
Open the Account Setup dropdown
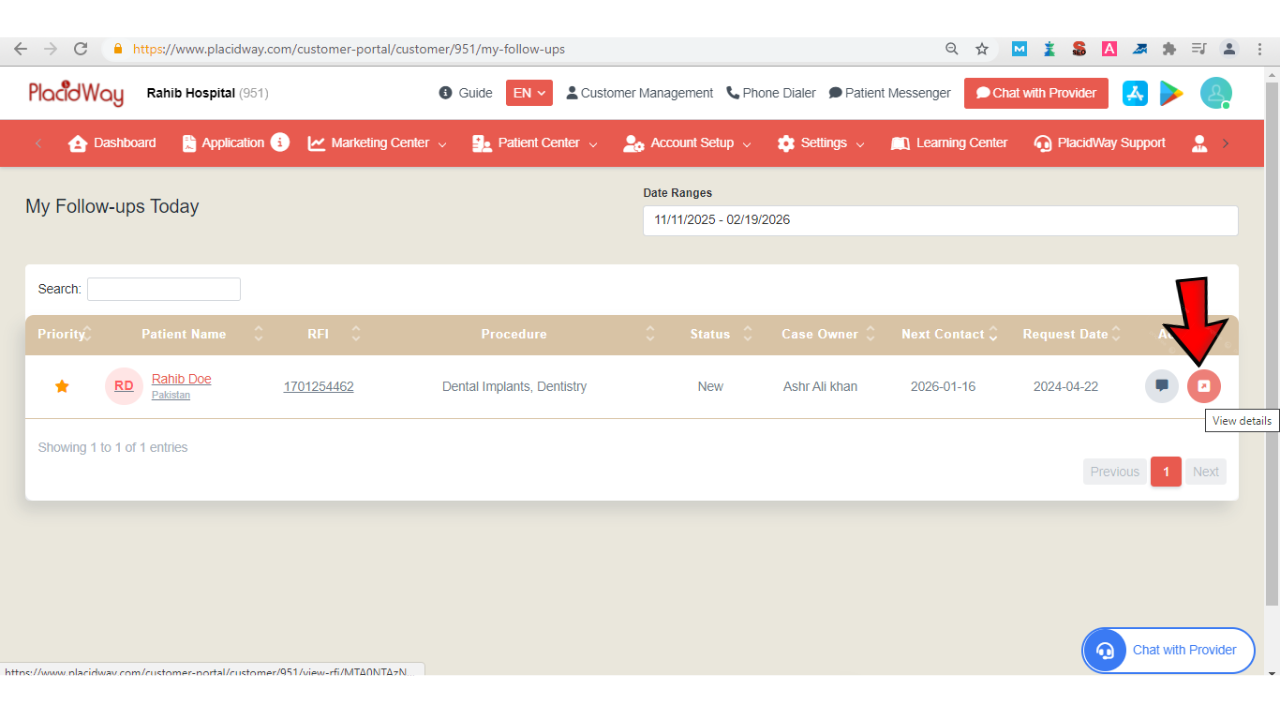click(x=688, y=143)
